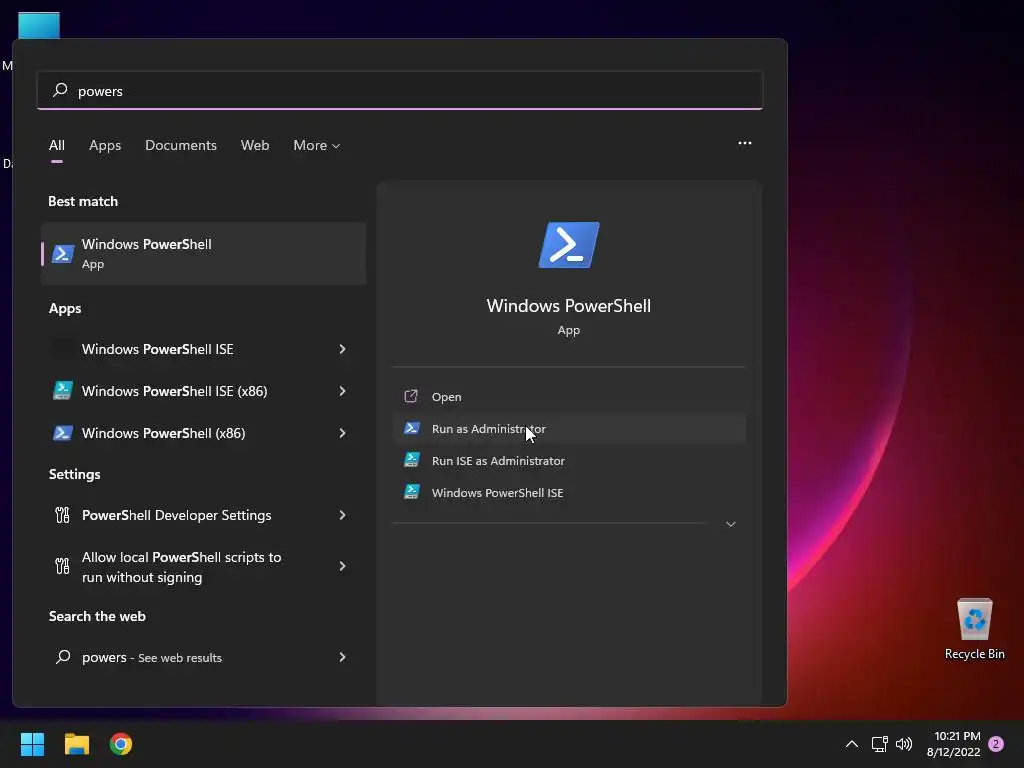Click the blue desktop icon at top left
The image size is (1024, 768).
click(x=39, y=25)
